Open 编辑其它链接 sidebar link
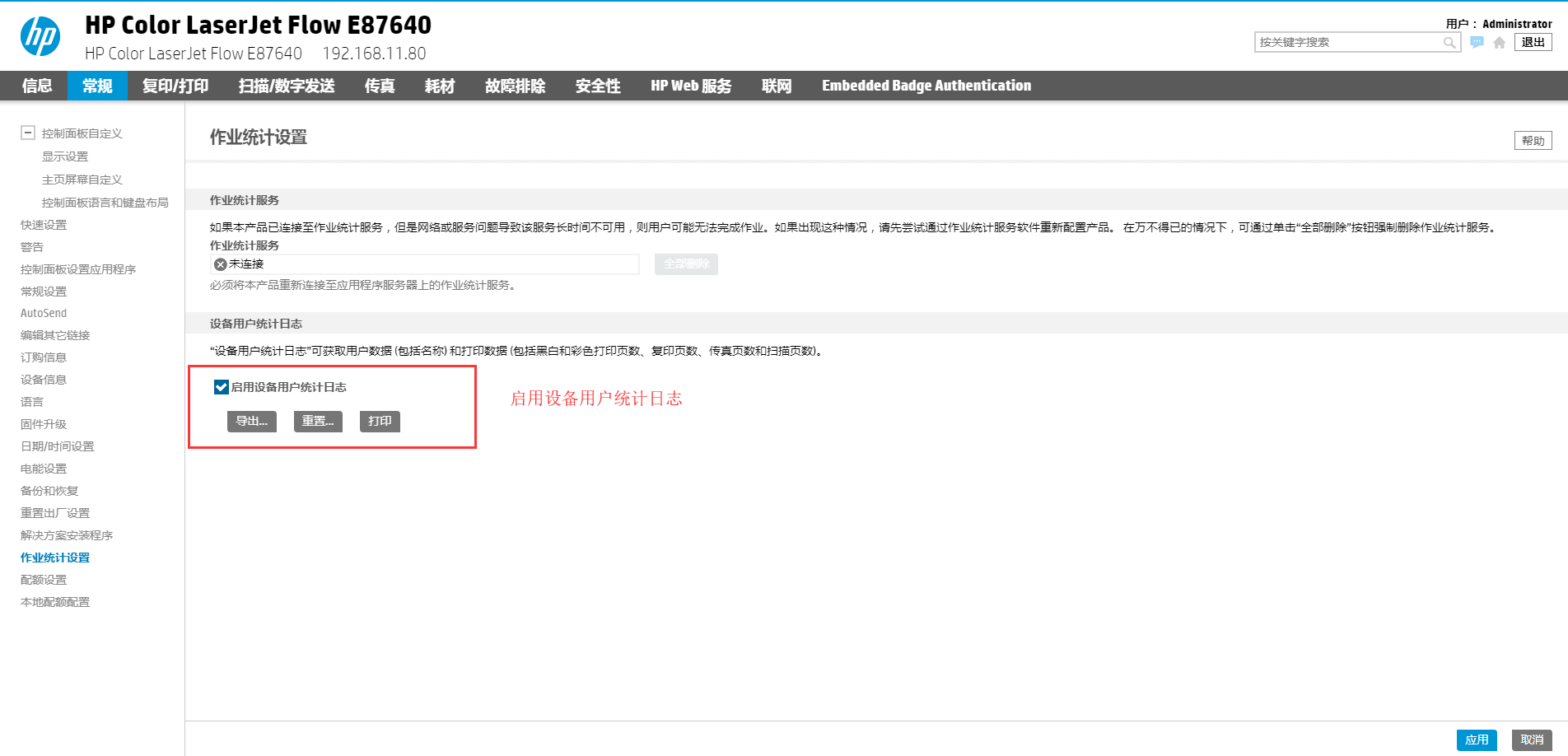 tap(55, 335)
